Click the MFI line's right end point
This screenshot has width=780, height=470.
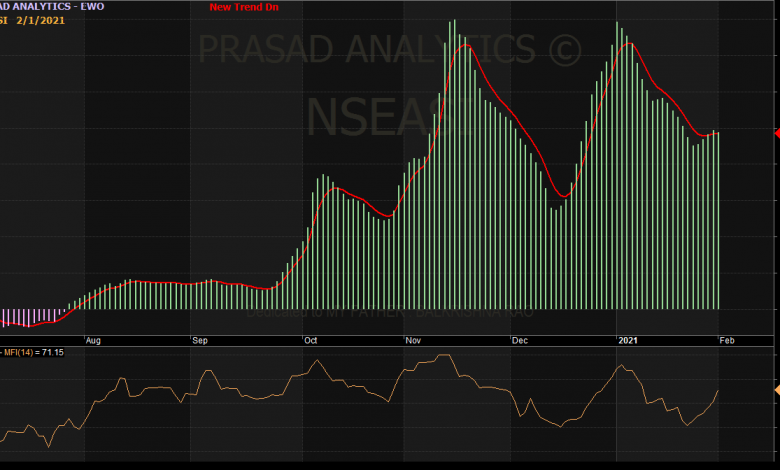tap(718, 390)
